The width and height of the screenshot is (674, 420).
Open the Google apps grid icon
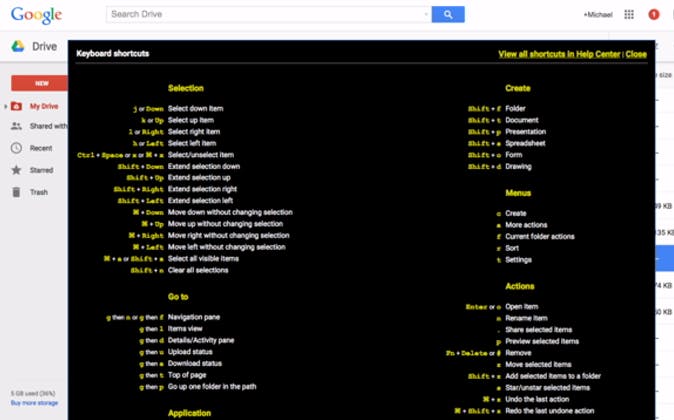[x=629, y=15]
